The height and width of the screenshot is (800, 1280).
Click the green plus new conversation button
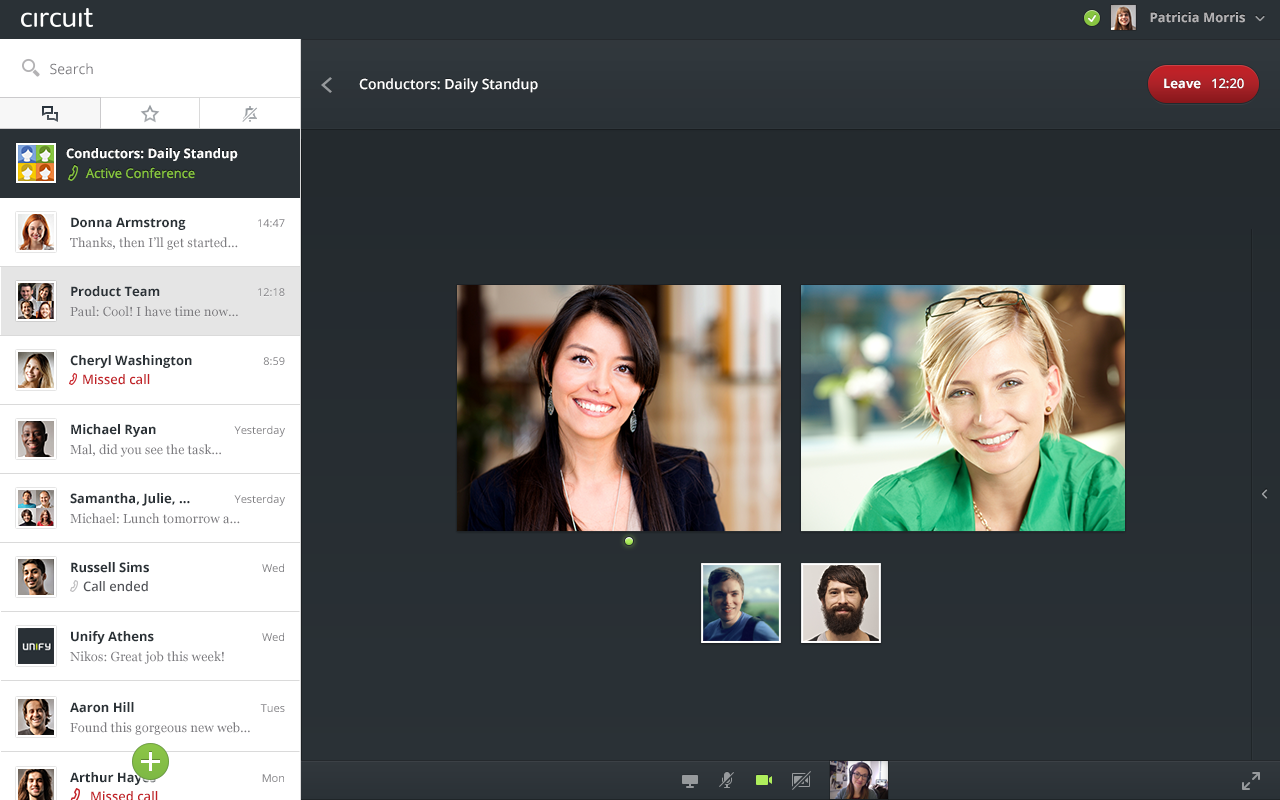[150, 762]
